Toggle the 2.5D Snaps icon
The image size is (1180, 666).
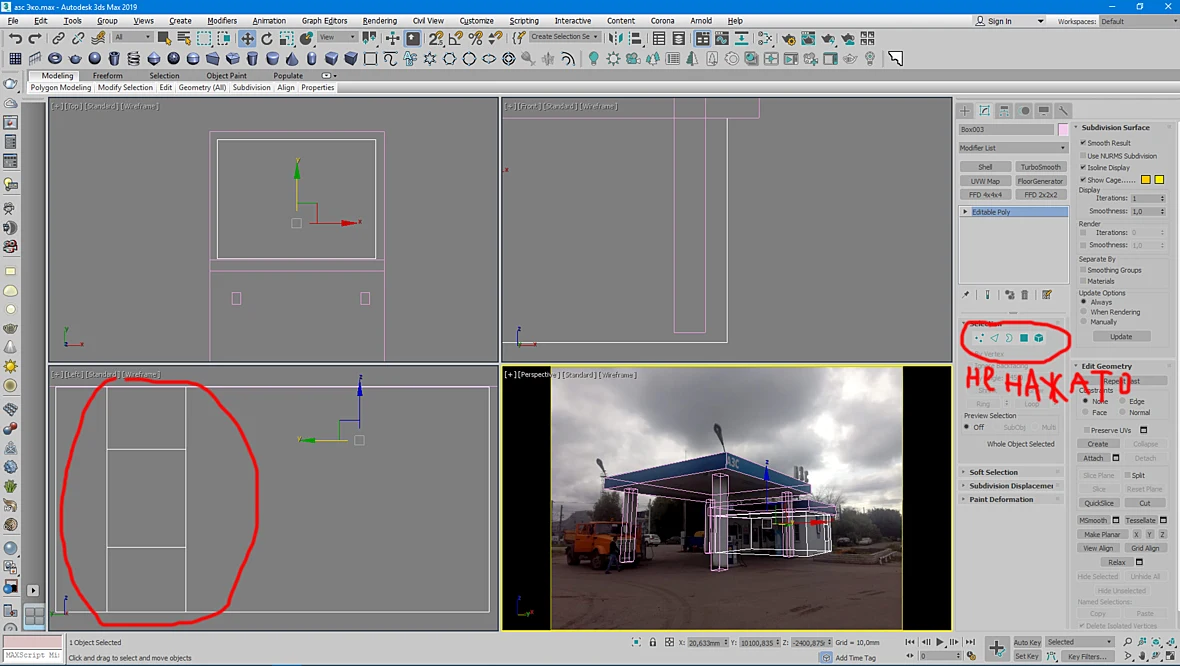point(436,38)
